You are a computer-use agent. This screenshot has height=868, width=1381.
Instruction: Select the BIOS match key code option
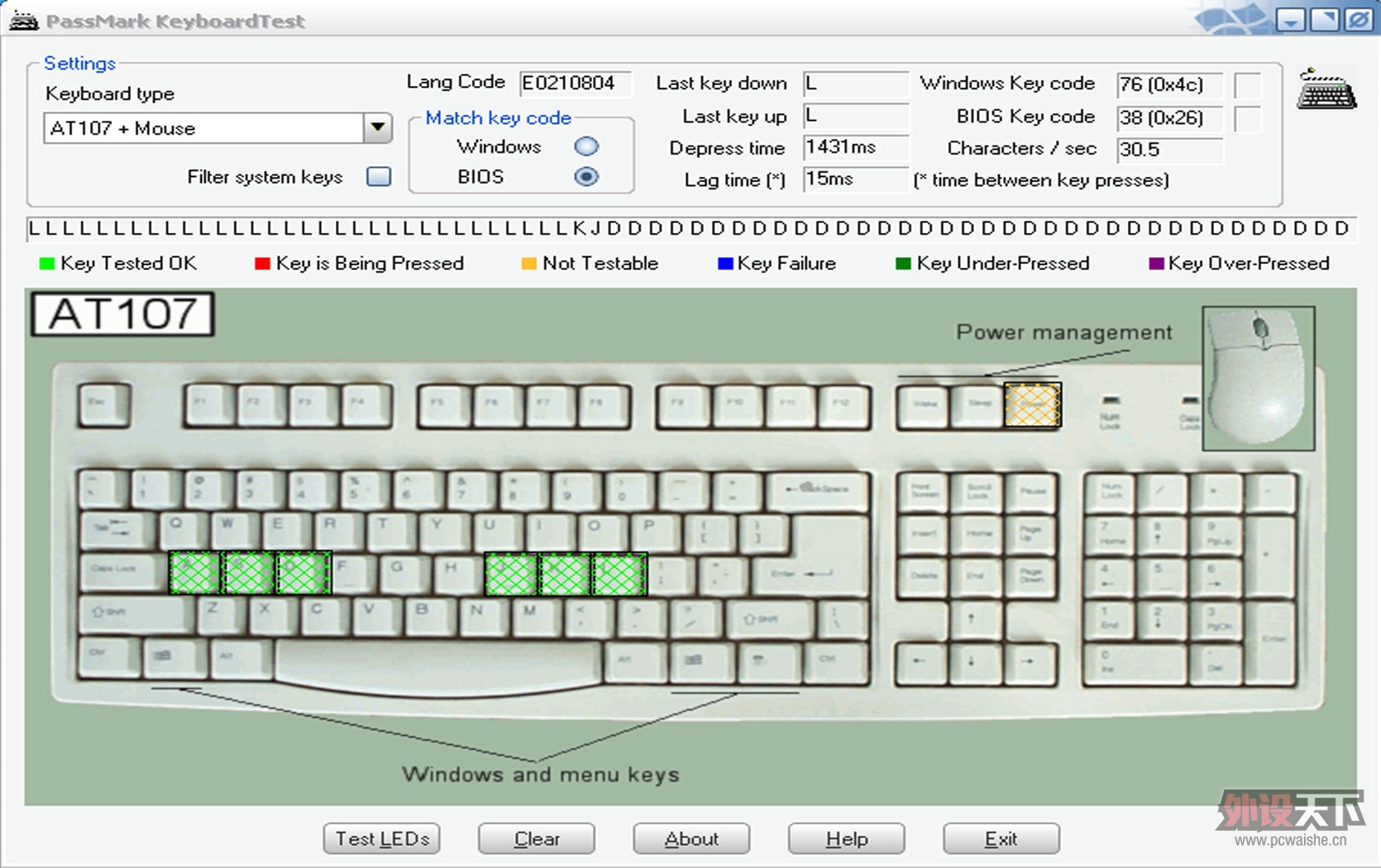pos(586,176)
